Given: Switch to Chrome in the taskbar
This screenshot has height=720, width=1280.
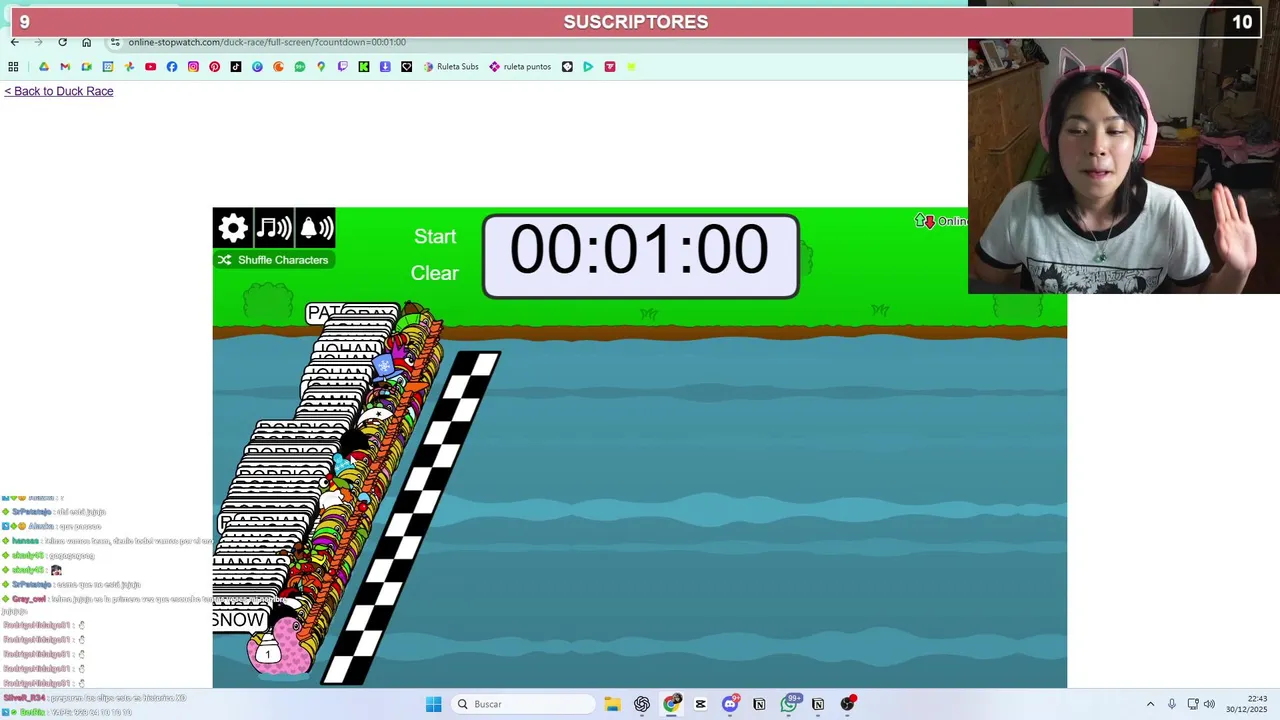Looking at the screenshot, I should click(x=671, y=704).
